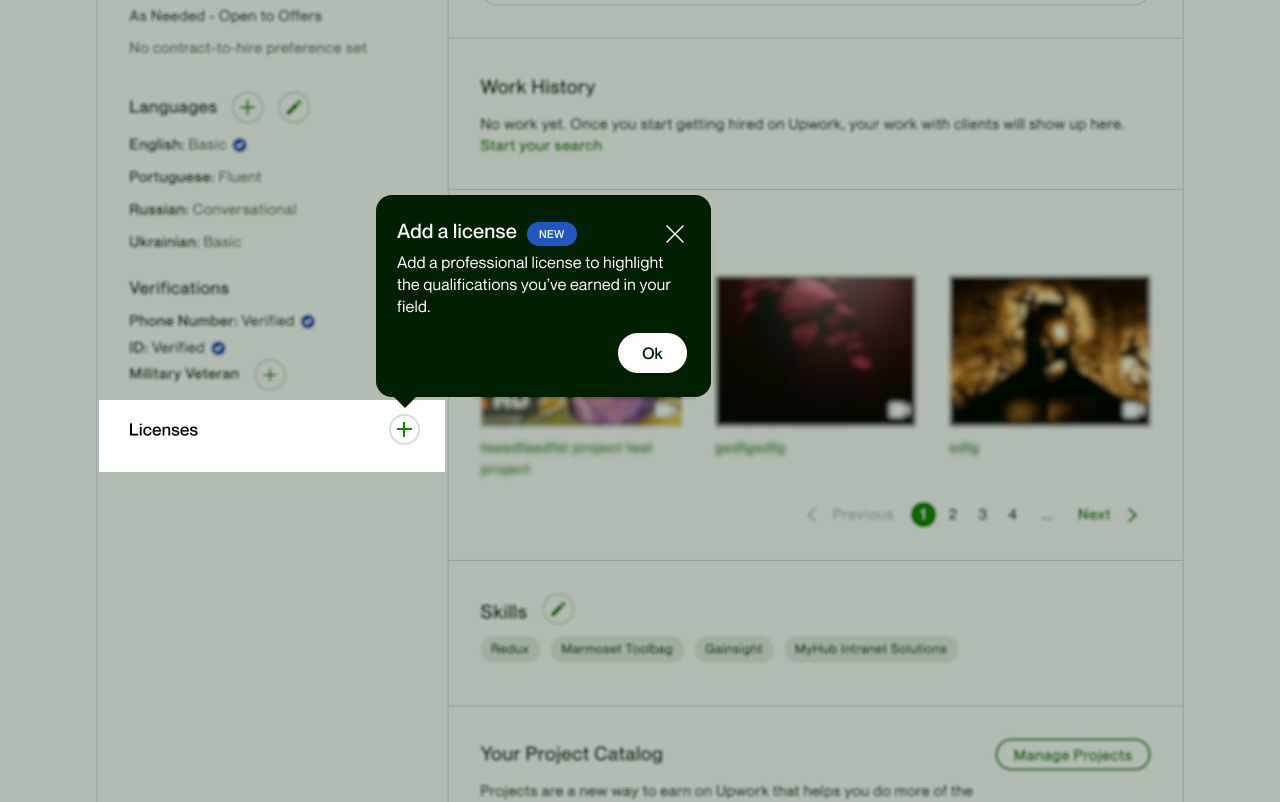This screenshot has height=802, width=1280.
Task: Jump to portfolio page 4
Action: tap(1013, 514)
